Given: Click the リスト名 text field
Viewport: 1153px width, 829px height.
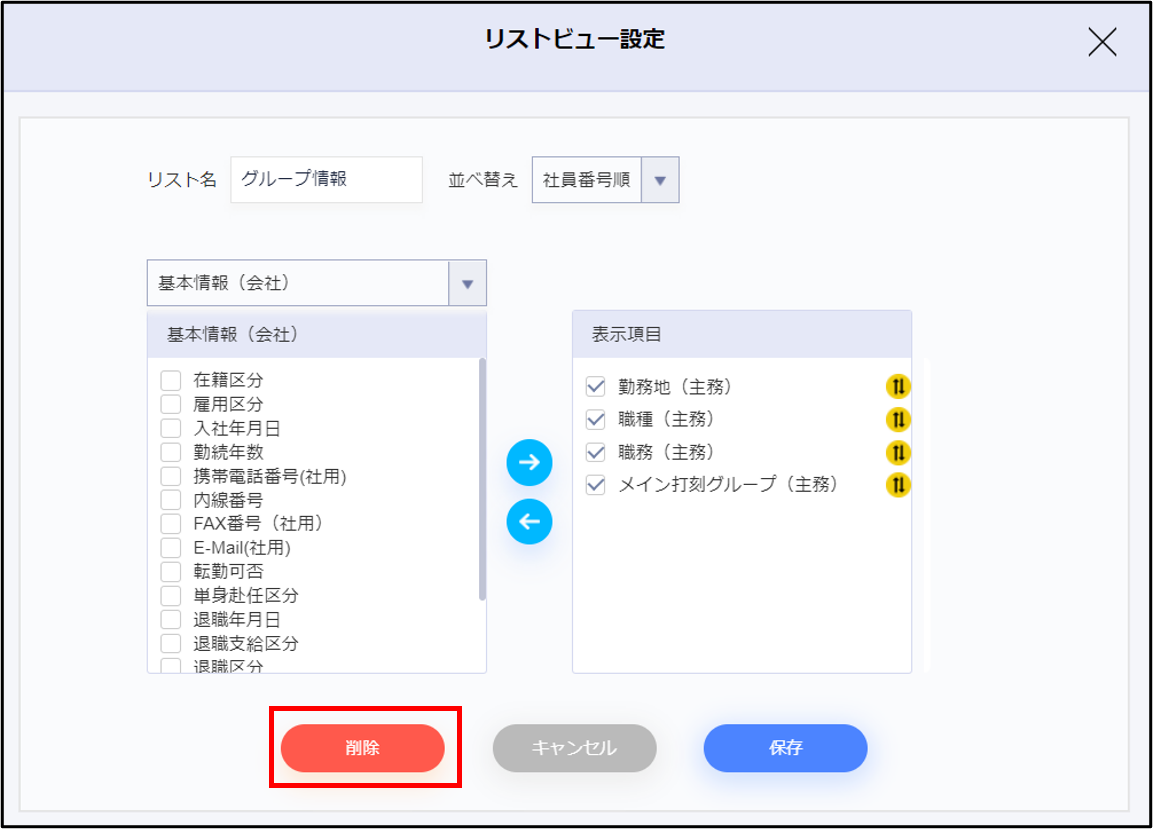Looking at the screenshot, I should pos(326,180).
